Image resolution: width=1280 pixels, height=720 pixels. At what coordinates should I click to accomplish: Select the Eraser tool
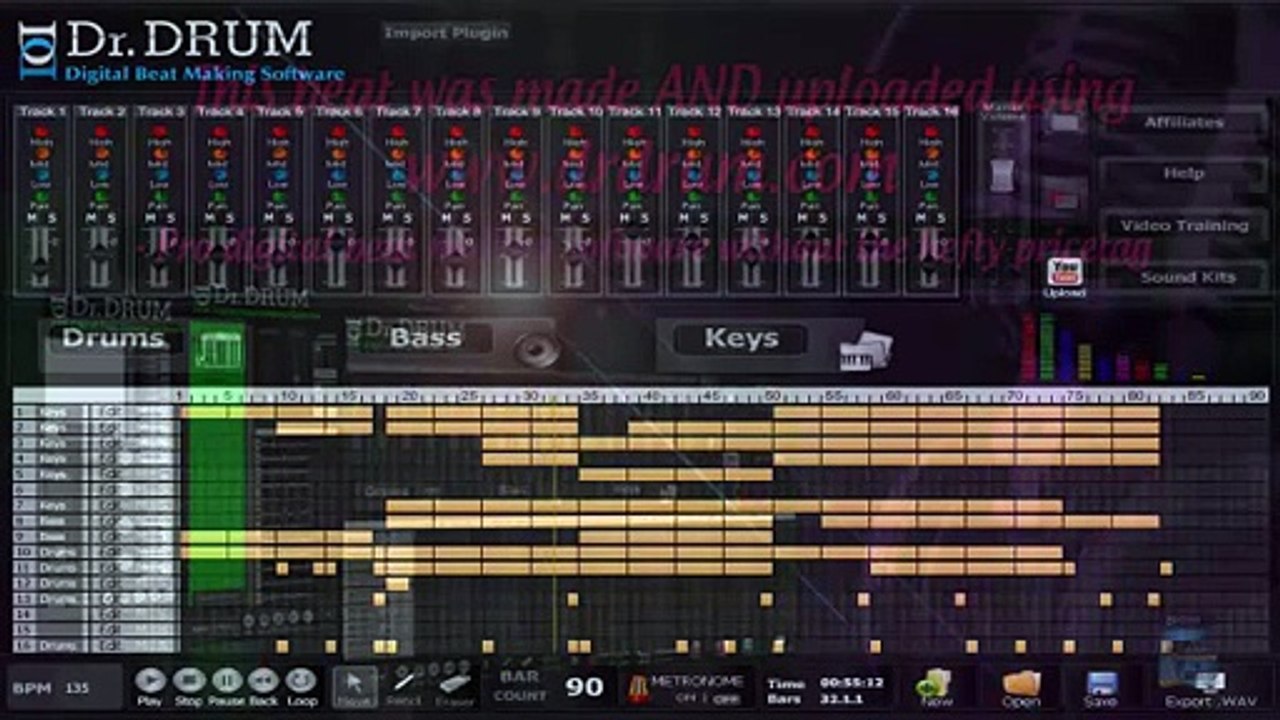(x=454, y=686)
